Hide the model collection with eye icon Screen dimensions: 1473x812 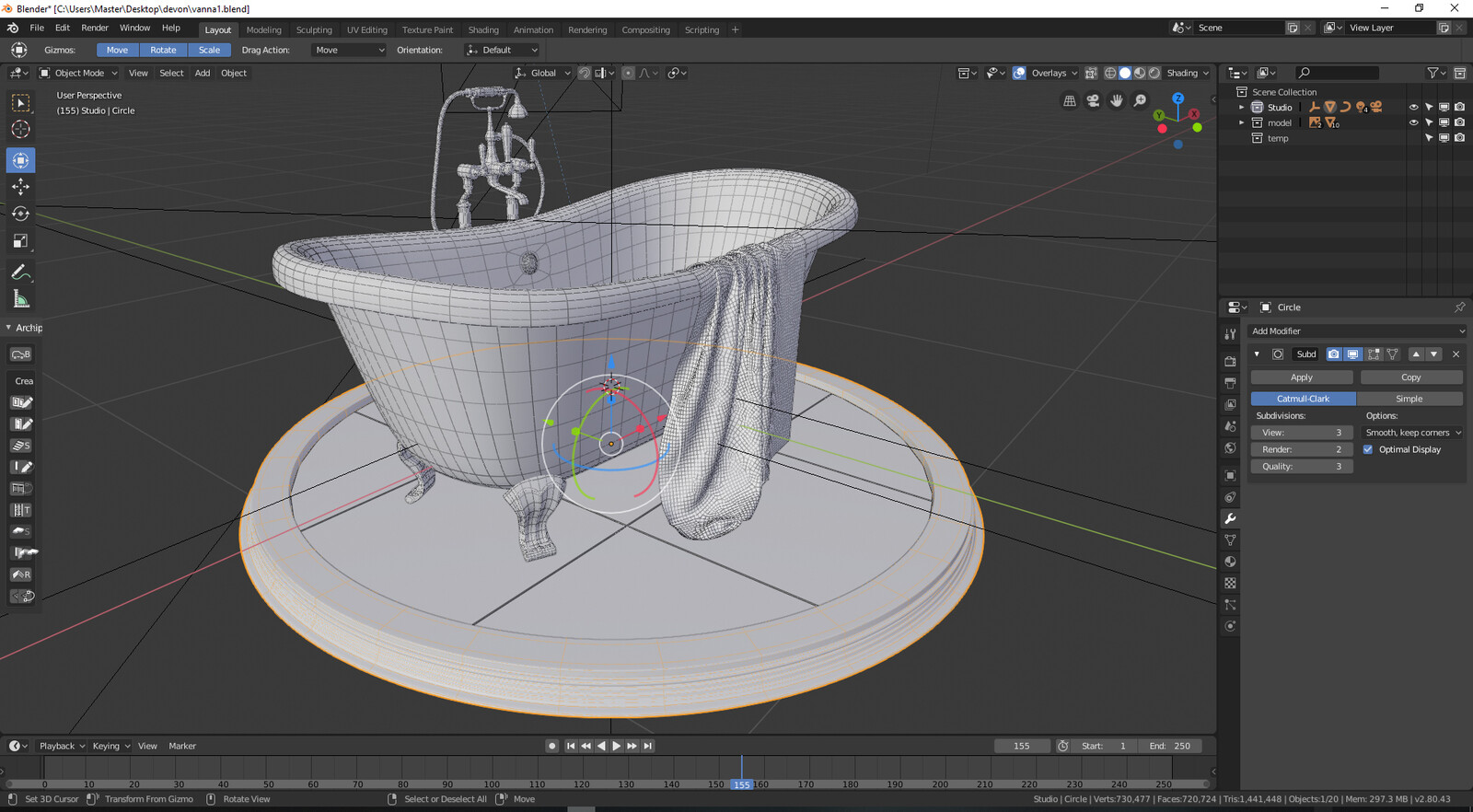click(x=1414, y=122)
